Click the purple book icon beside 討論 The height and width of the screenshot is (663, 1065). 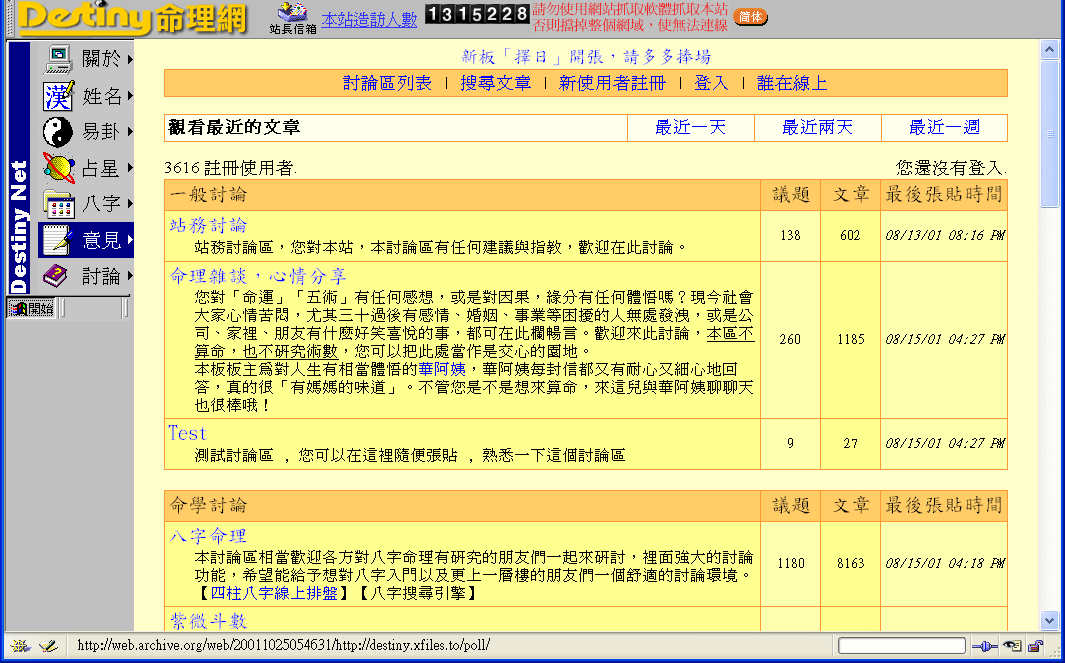pos(57,274)
